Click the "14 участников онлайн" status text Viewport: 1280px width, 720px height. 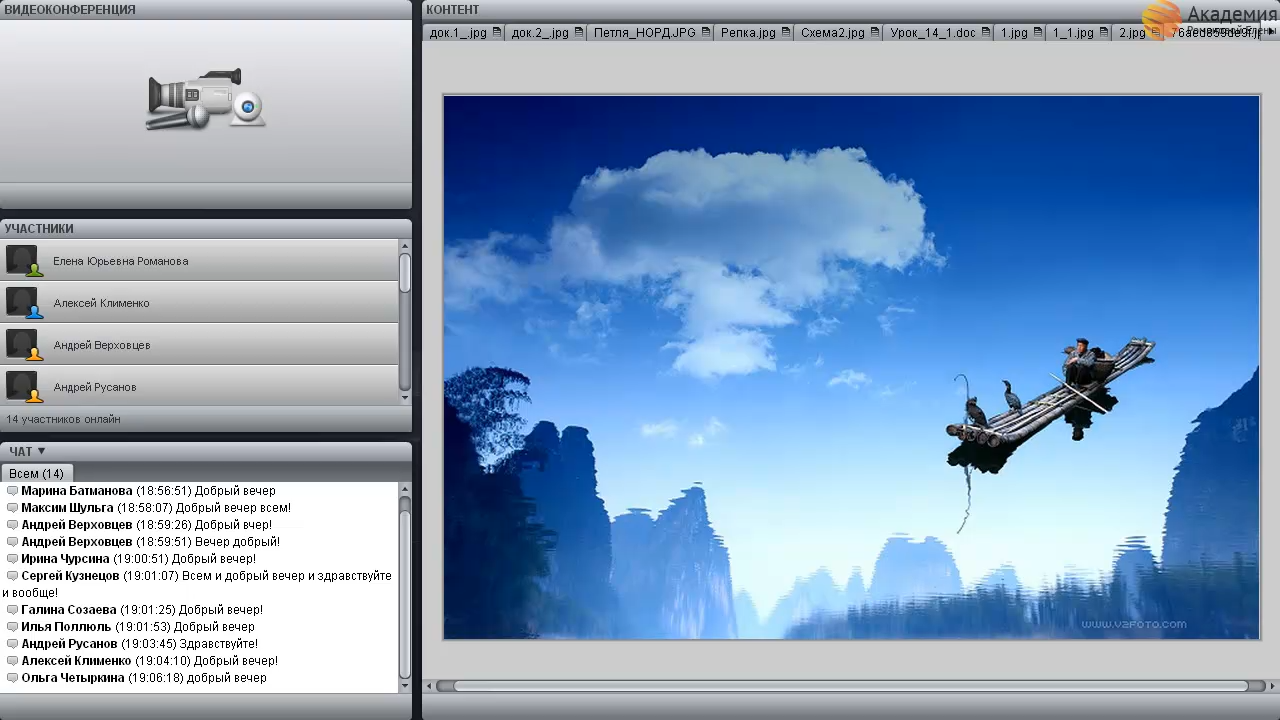tap(63, 419)
